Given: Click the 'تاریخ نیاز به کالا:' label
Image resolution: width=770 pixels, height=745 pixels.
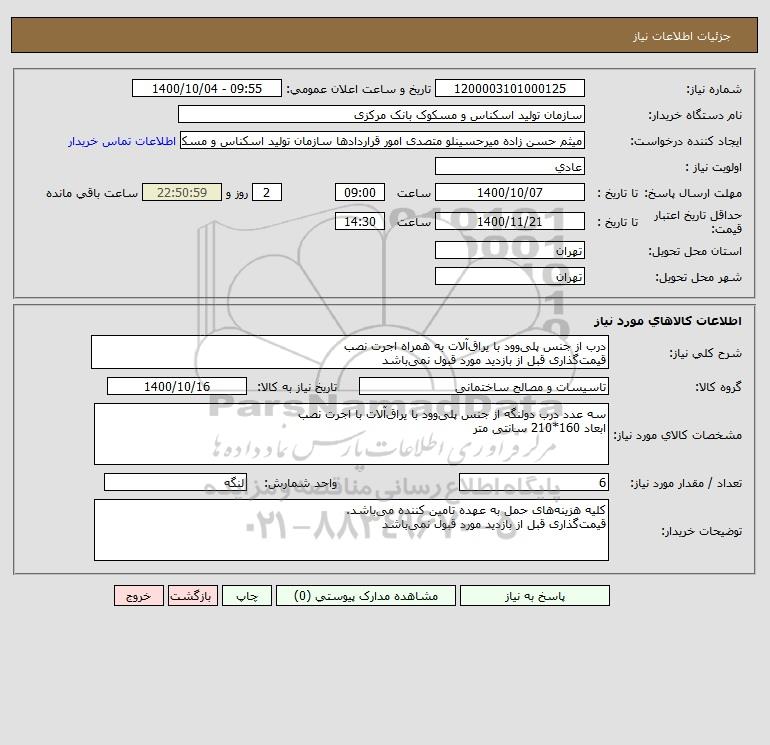Looking at the screenshot, I should [297, 387].
